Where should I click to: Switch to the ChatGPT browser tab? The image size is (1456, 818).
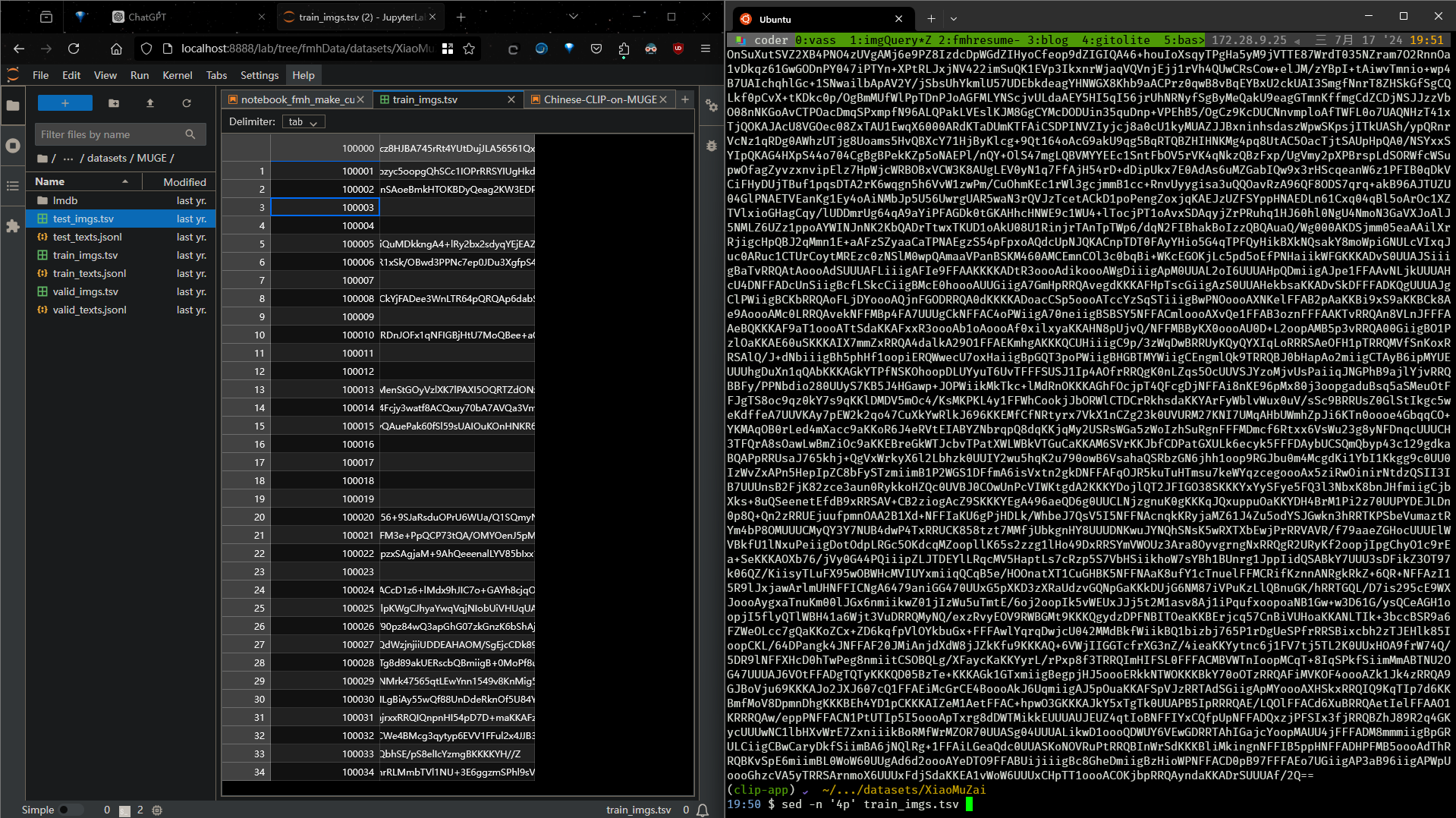(x=187, y=17)
